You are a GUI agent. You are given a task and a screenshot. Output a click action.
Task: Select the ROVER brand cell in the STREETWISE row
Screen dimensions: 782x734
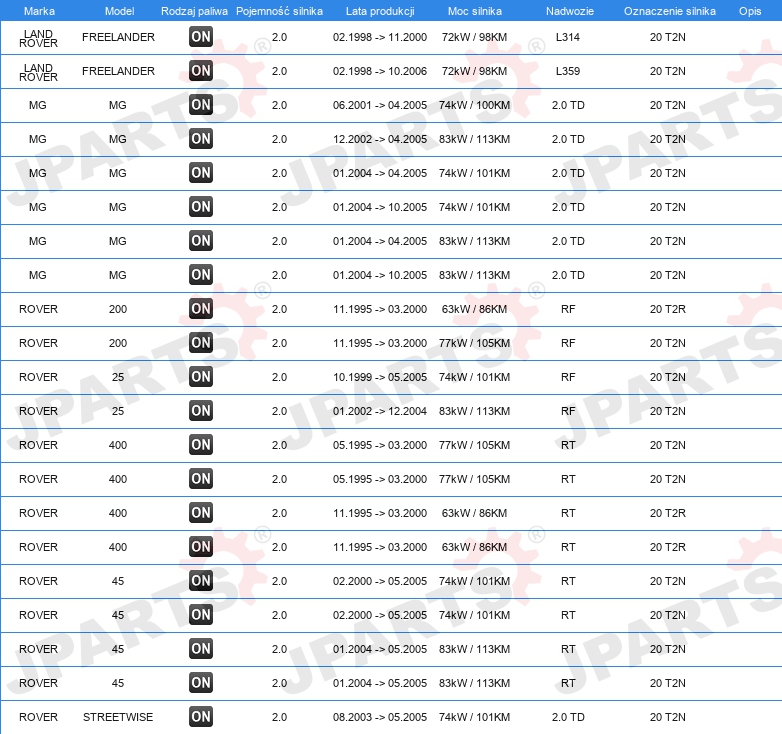[38, 717]
